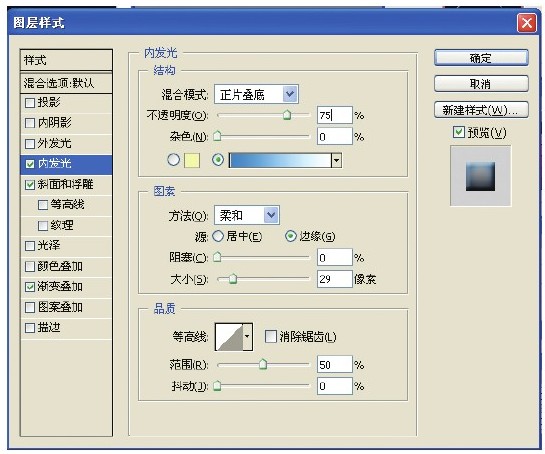The width and height of the screenshot is (545, 454).
Task: Select the 居中 source radio button
Action: point(218,236)
